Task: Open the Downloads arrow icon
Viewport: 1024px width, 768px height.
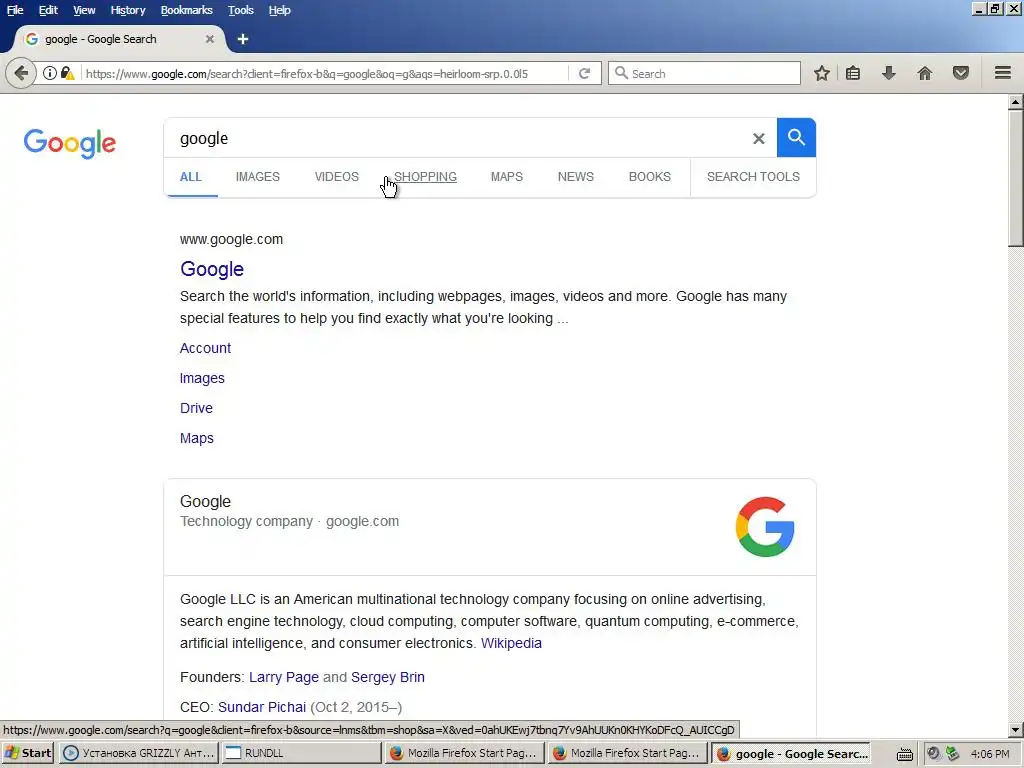Action: pos(888,73)
